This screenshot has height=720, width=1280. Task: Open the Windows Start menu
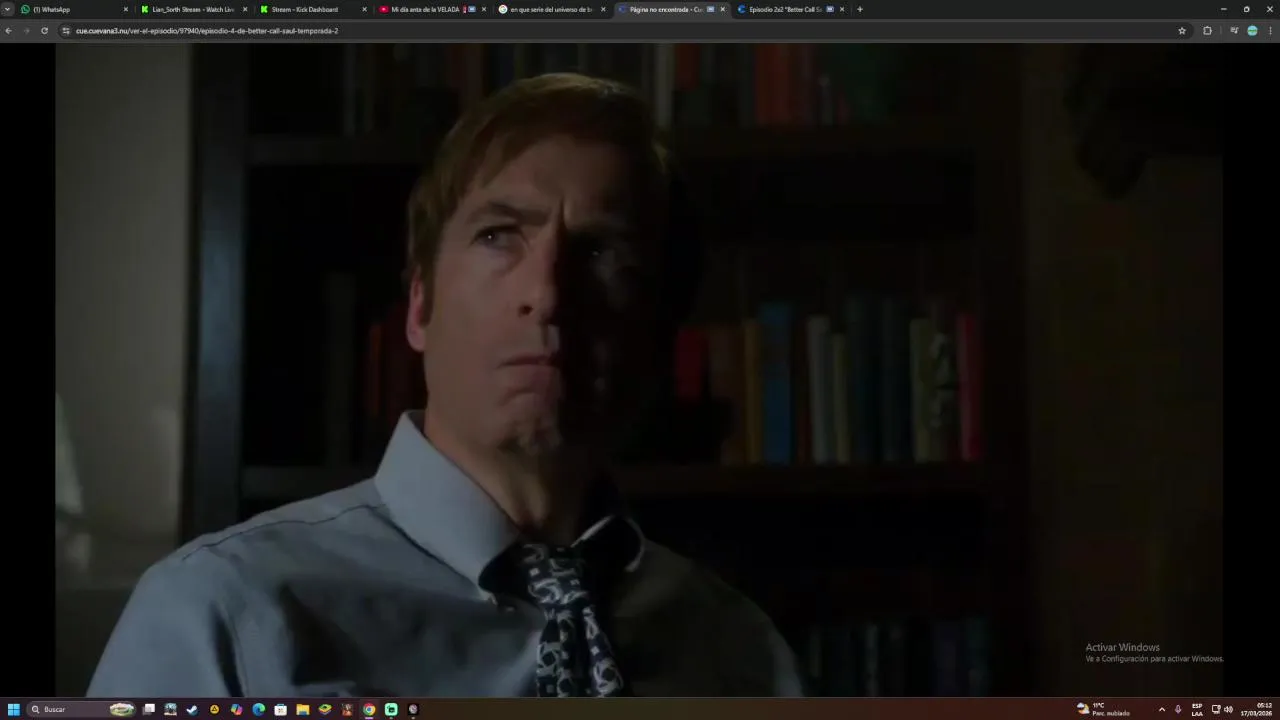(14, 709)
